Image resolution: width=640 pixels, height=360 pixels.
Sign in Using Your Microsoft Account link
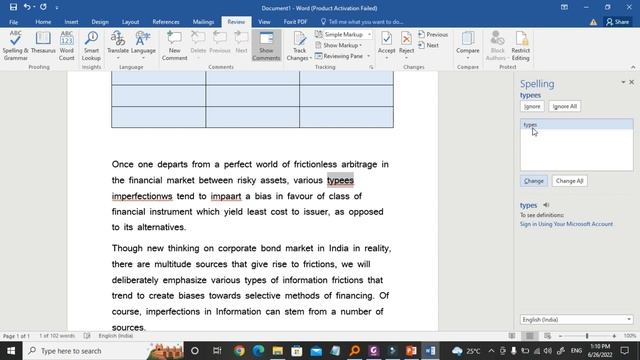tap(566, 224)
